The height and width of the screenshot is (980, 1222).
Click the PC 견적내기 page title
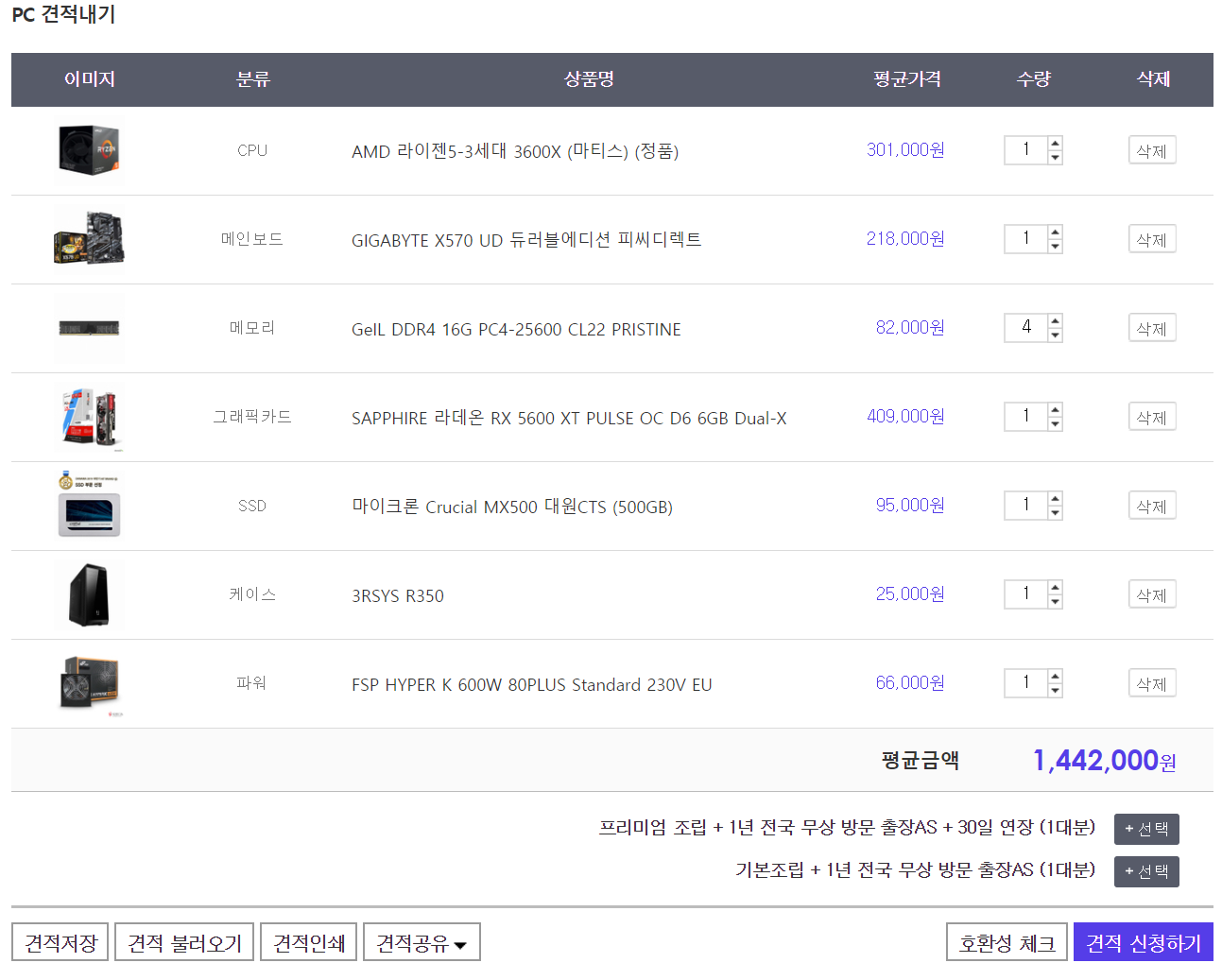pyautogui.click(x=63, y=15)
